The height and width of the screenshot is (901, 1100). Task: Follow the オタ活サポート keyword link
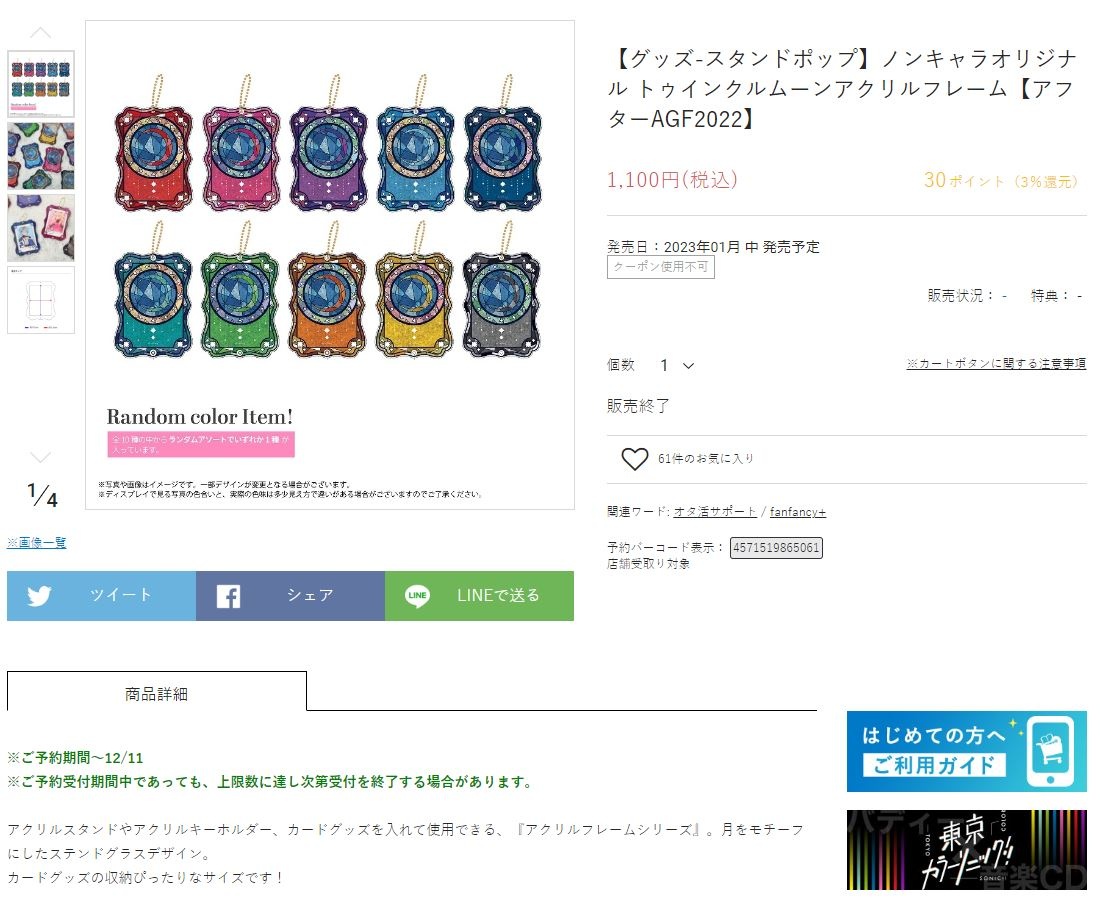pos(715,512)
